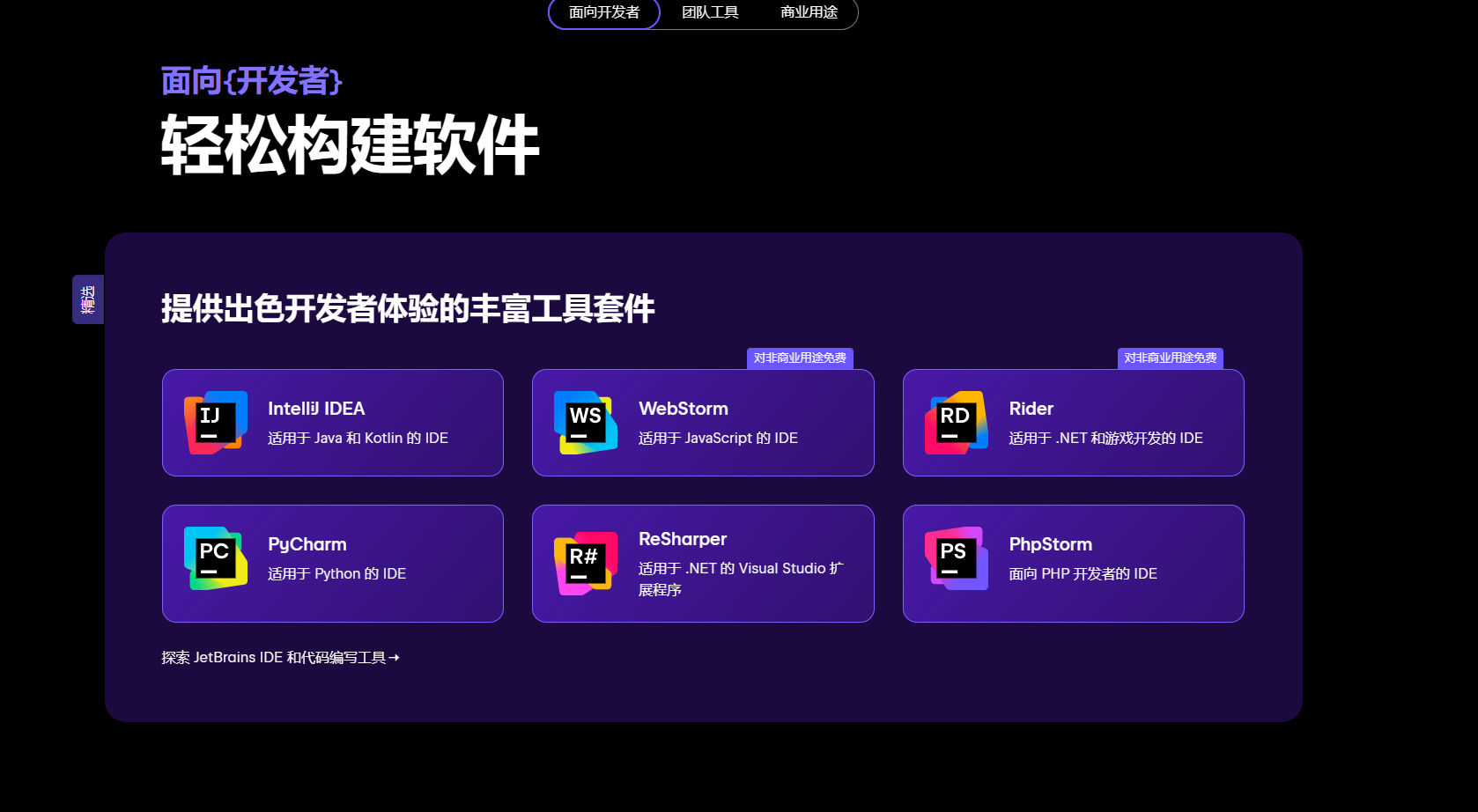This screenshot has width=1478, height=812.
Task: Click the PhpStorm PS logo icon
Action: pyautogui.click(x=957, y=558)
